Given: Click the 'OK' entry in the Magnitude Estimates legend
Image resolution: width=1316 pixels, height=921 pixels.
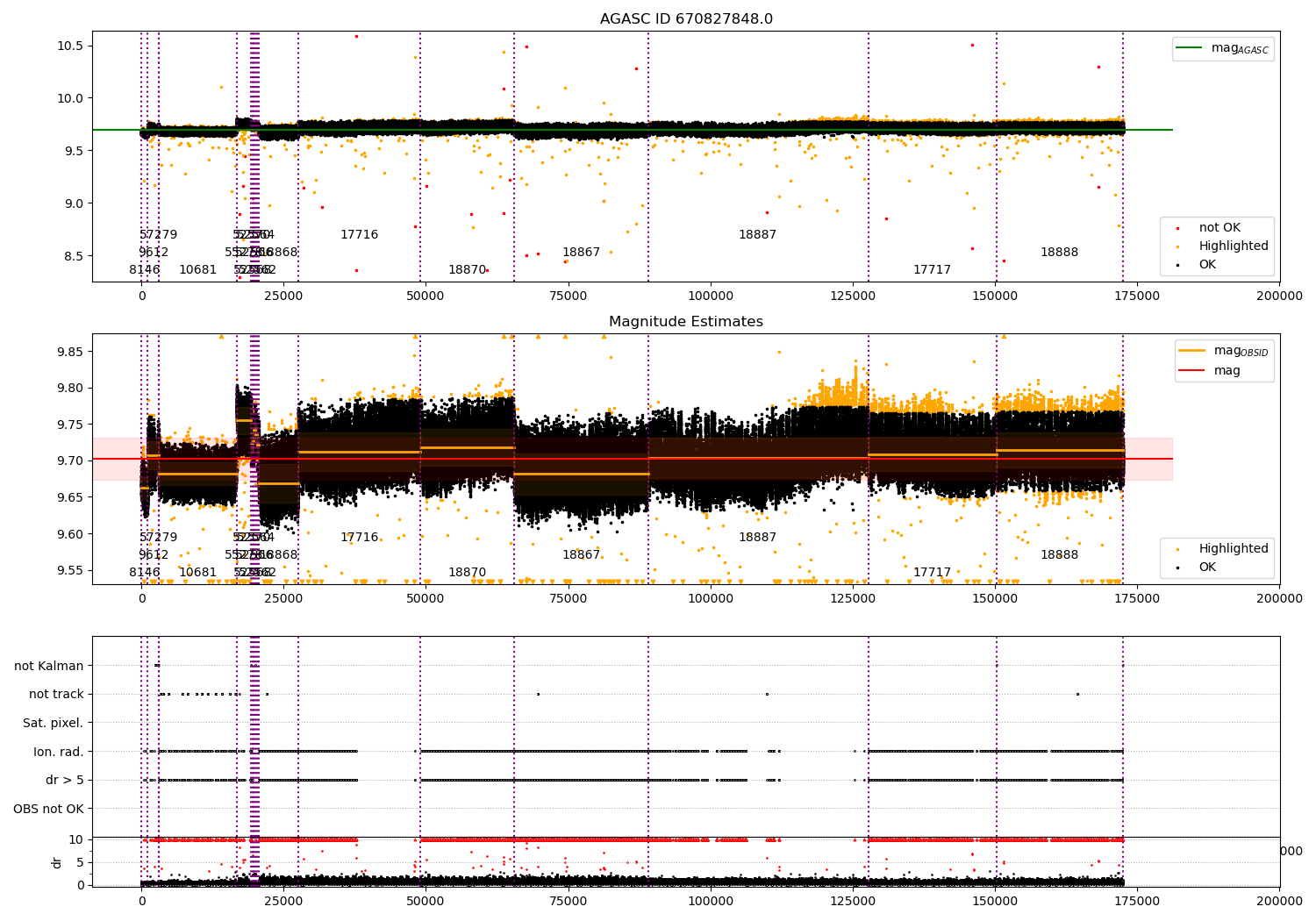Looking at the screenshot, I should 1208,568.
